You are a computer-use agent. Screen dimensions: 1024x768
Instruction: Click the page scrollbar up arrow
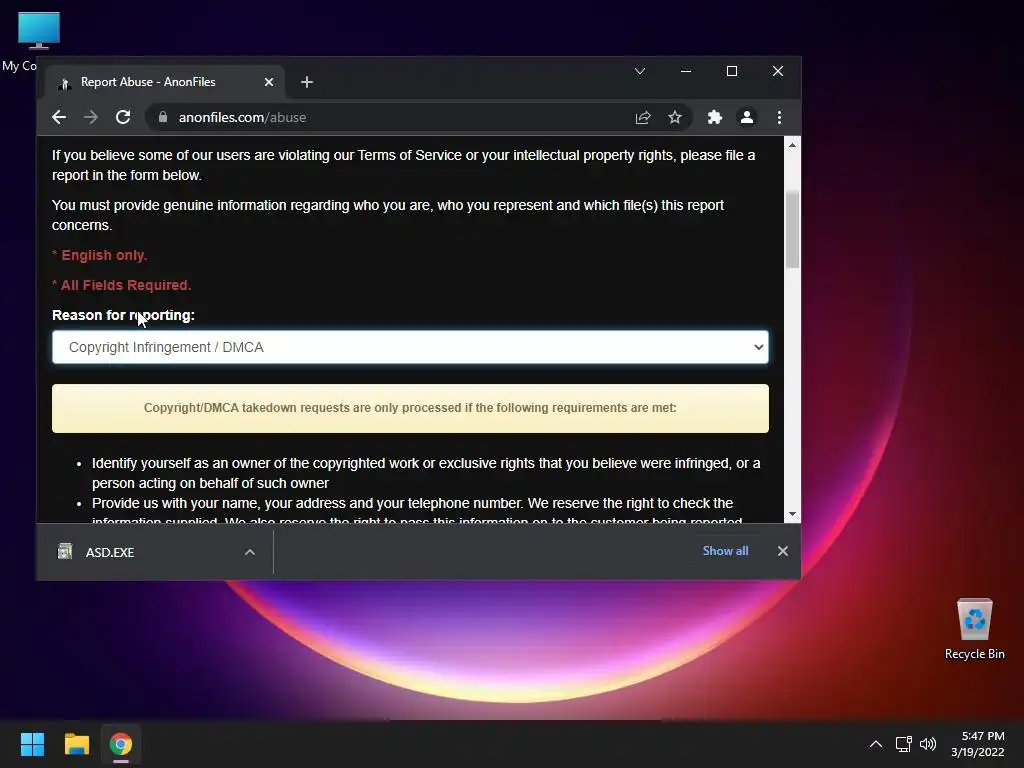792,145
